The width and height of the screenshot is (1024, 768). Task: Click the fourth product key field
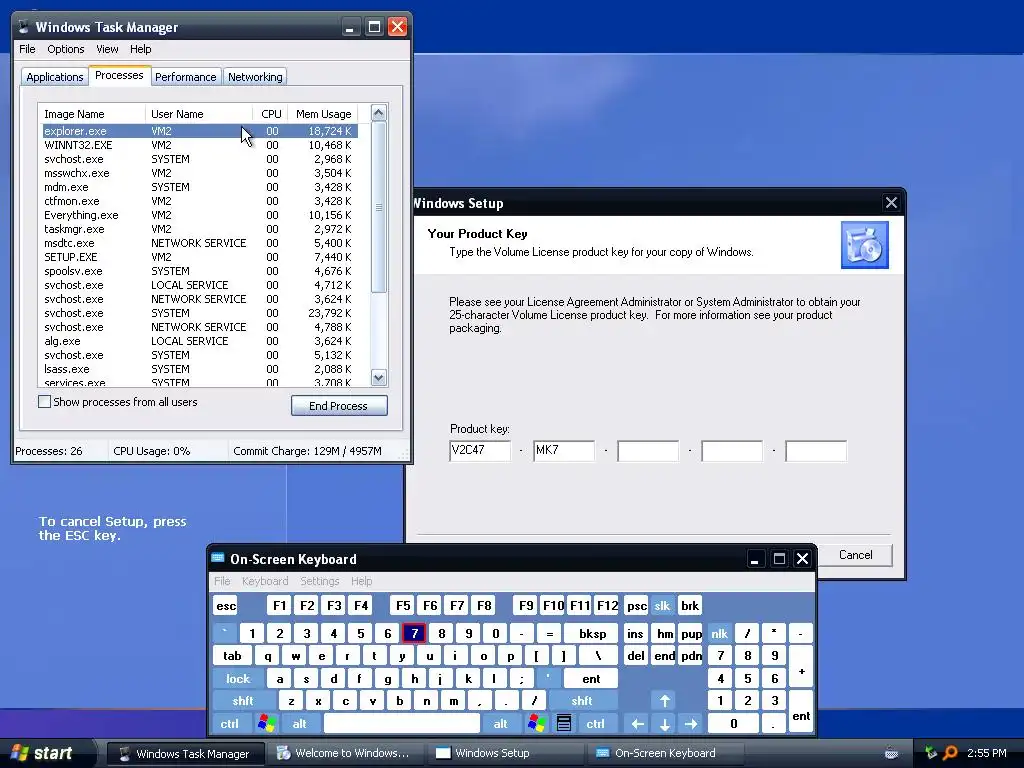pos(731,451)
